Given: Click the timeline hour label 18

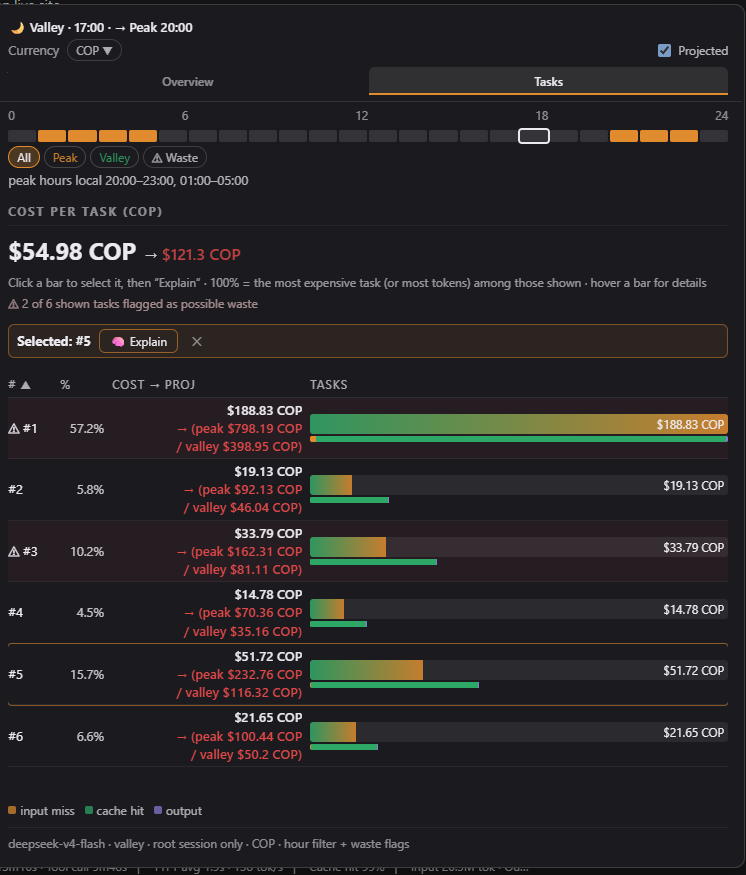Looking at the screenshot, I should click(x=542, y=116).
